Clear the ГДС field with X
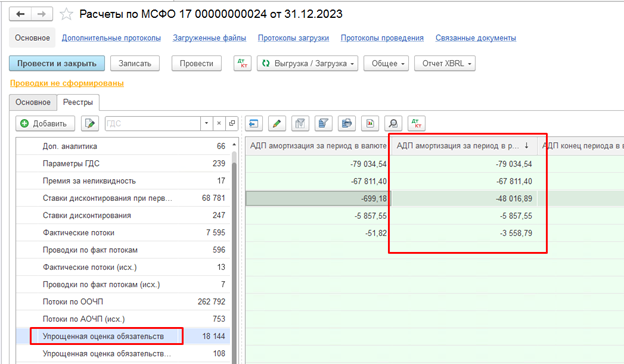Screen dimensions: 624x364 pyautogui.click(x=219, y=124)
